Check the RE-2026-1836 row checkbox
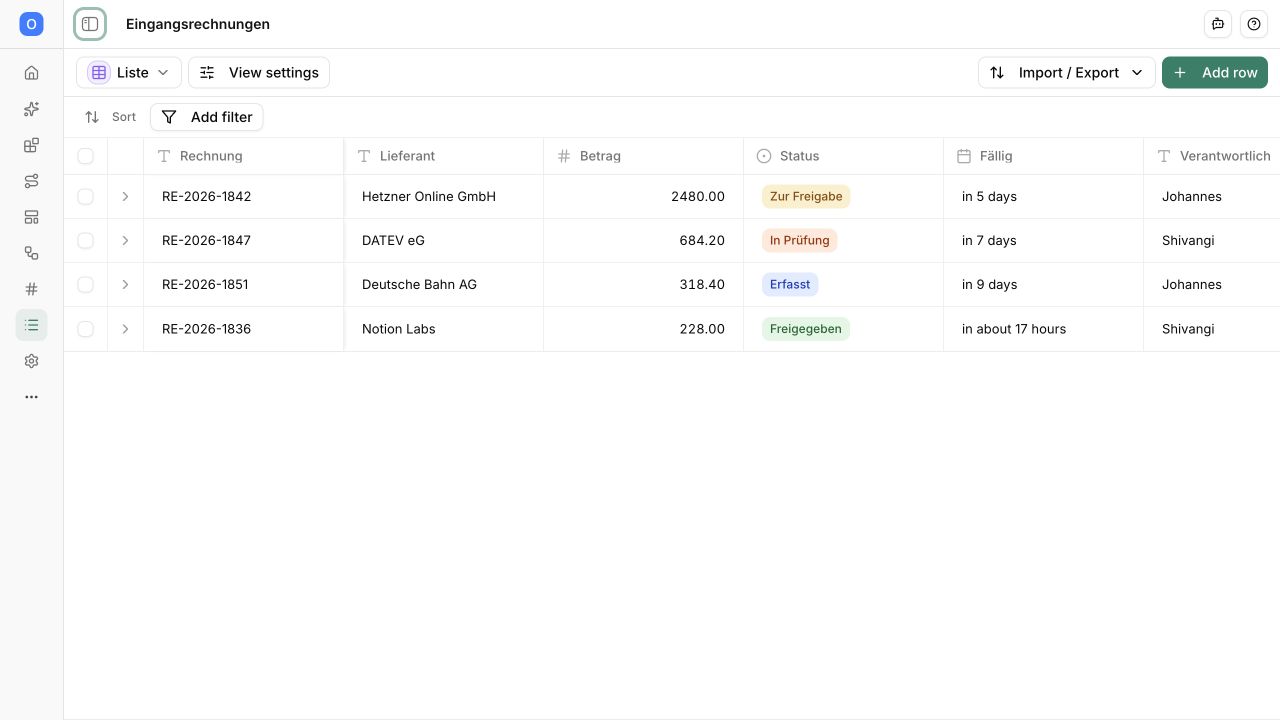The width and height of the screenshot is (1280, 720). (x=85, y=329)
